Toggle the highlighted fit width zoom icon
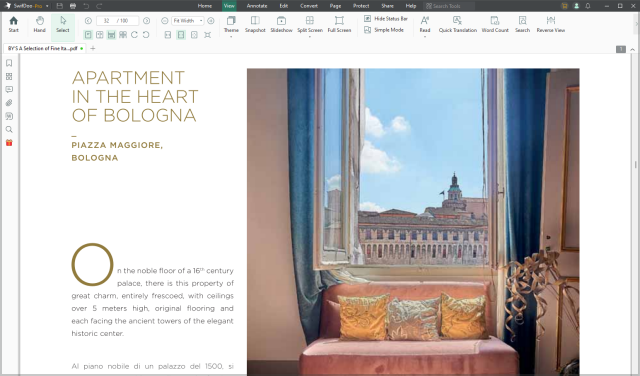640x376 pixels. 181,35
